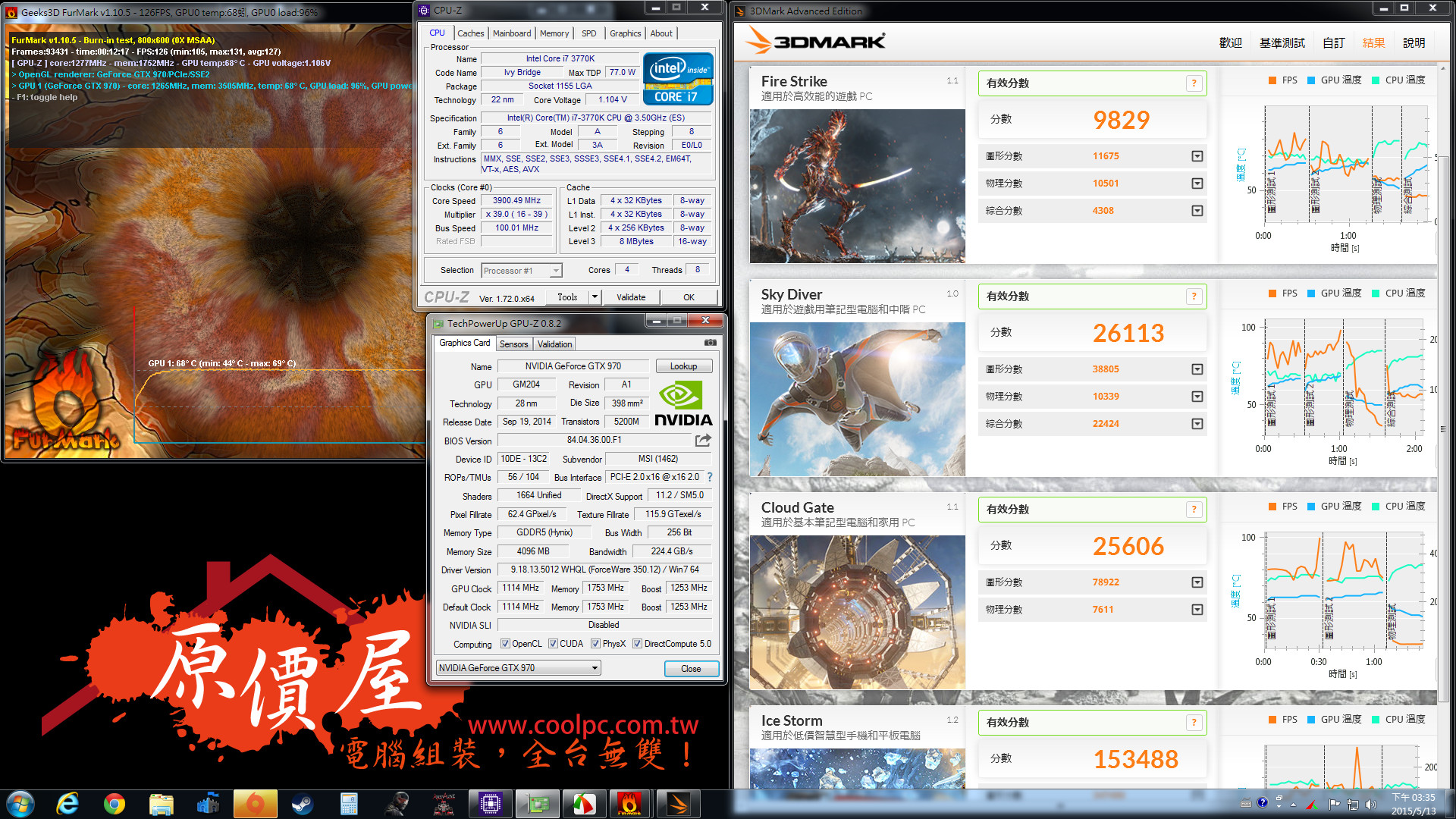
Task: Click the Cloud Gate preview thumbnail
Action: pyautogui.click(x=857, y=613)
